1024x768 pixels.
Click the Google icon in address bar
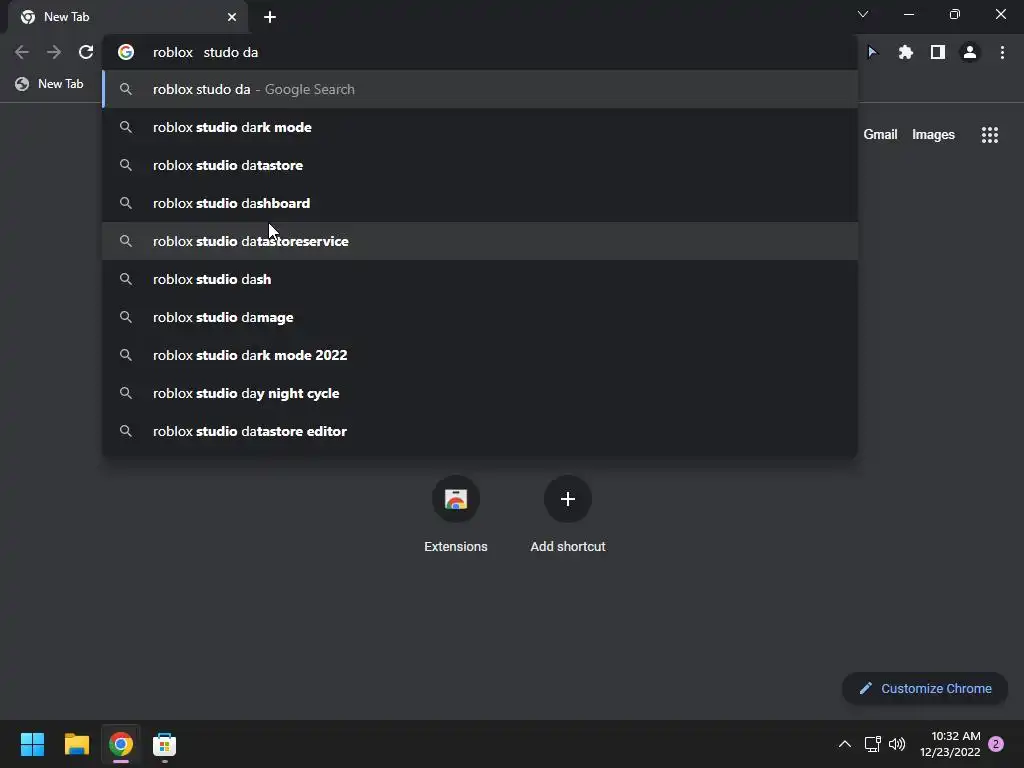[x=126, y=52]
